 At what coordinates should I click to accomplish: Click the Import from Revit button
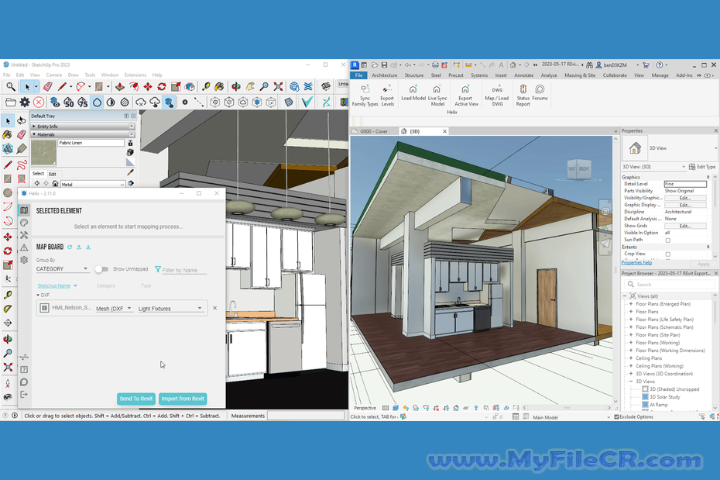183,398
